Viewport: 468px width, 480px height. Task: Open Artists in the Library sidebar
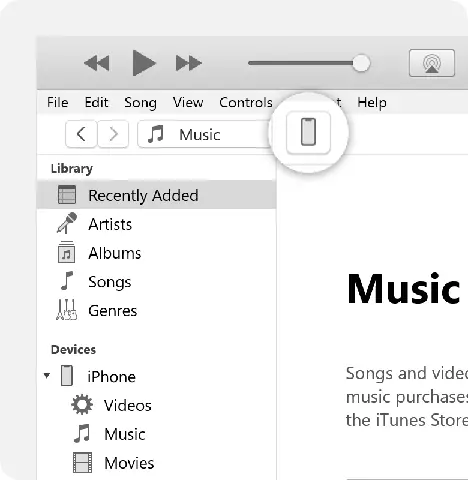pos(110,224)
